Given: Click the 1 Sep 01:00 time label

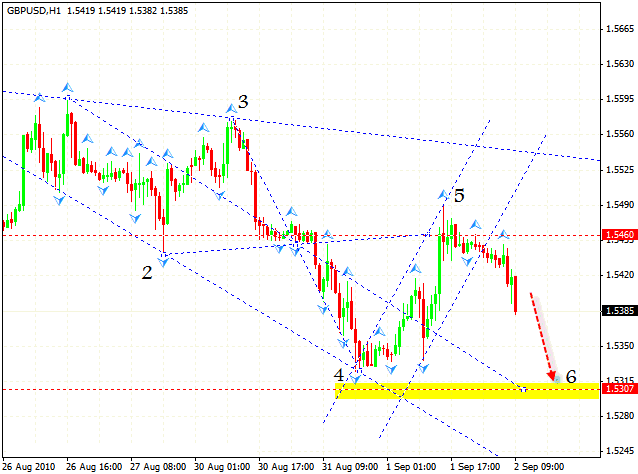Looking at the screenshot, I should 411,466.
